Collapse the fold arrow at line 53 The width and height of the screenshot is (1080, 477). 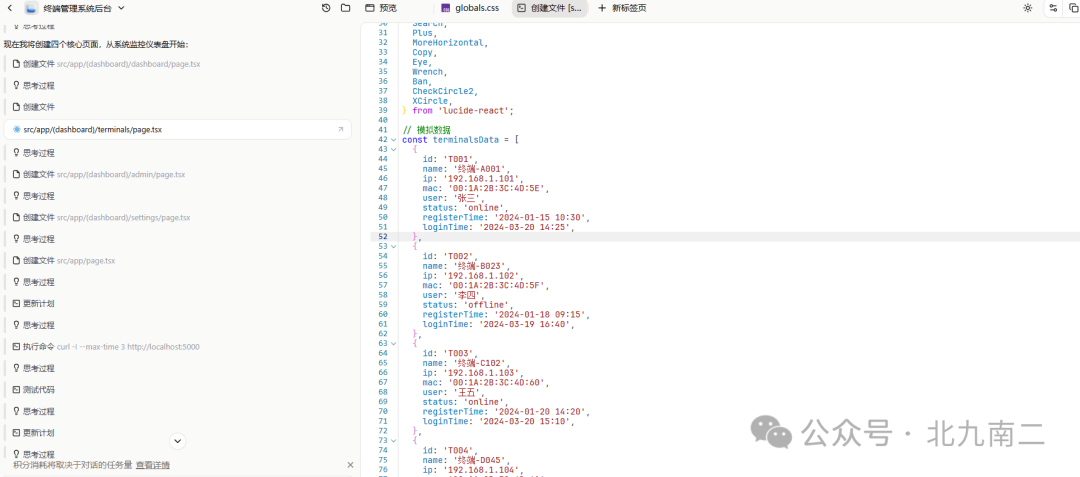coord(393,246)
